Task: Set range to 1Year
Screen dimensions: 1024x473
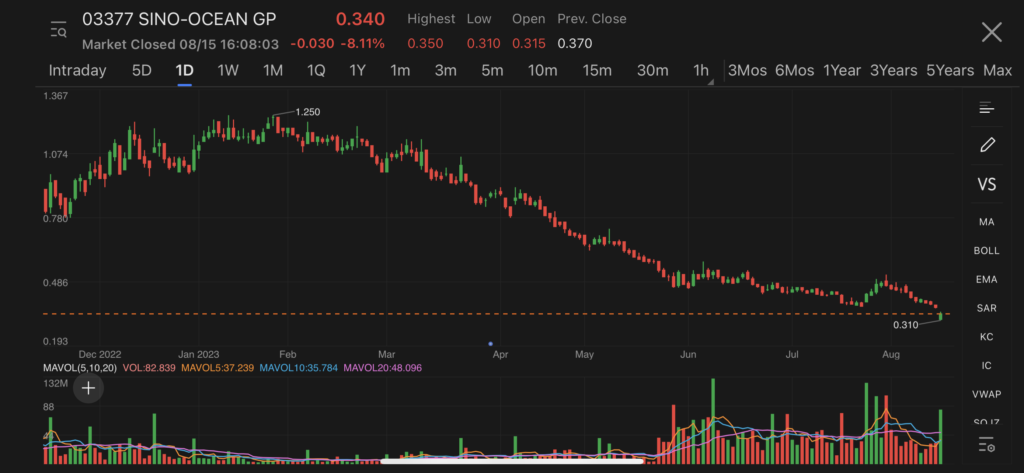Action: point(842,71)
